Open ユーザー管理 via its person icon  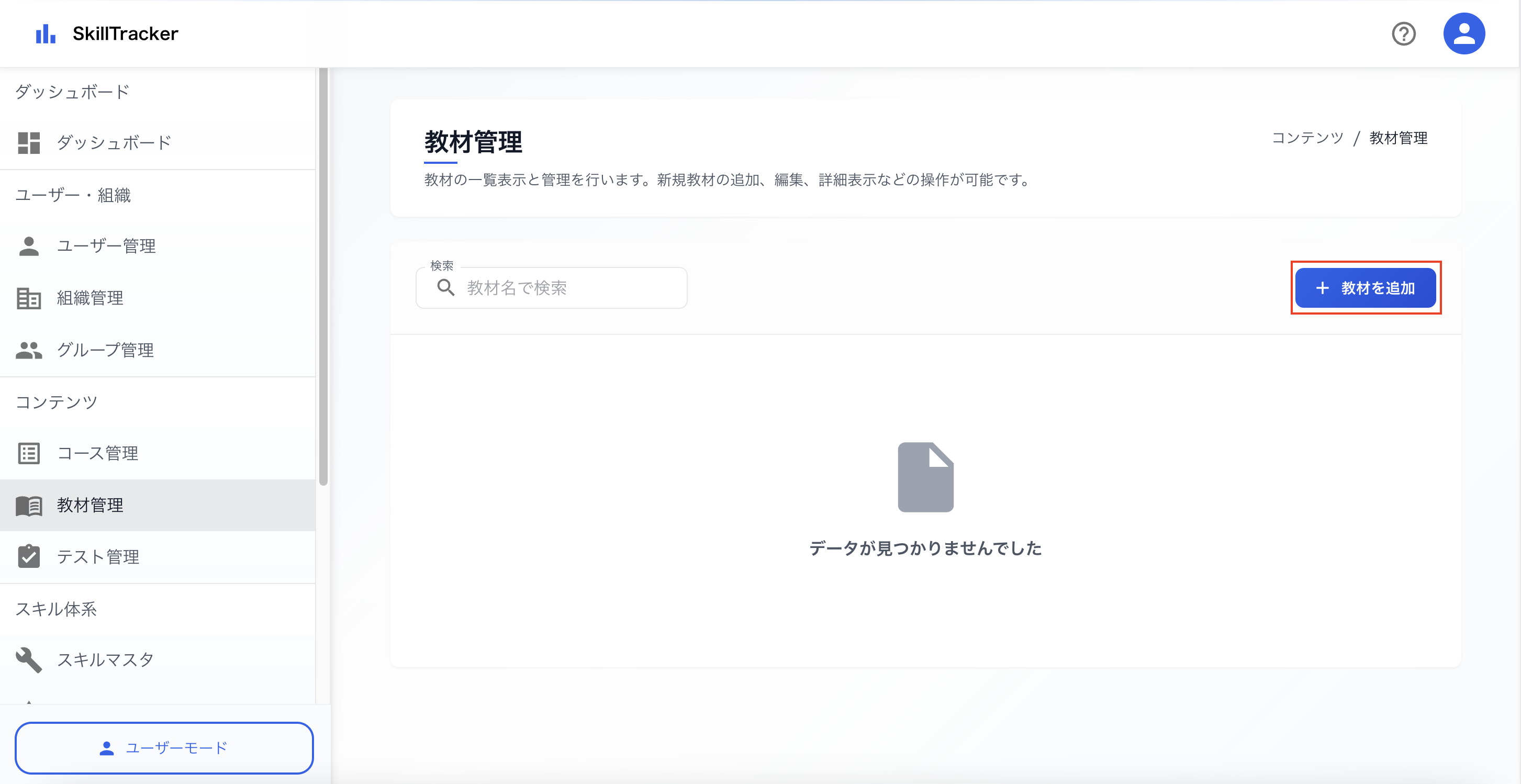coord(28,246)
